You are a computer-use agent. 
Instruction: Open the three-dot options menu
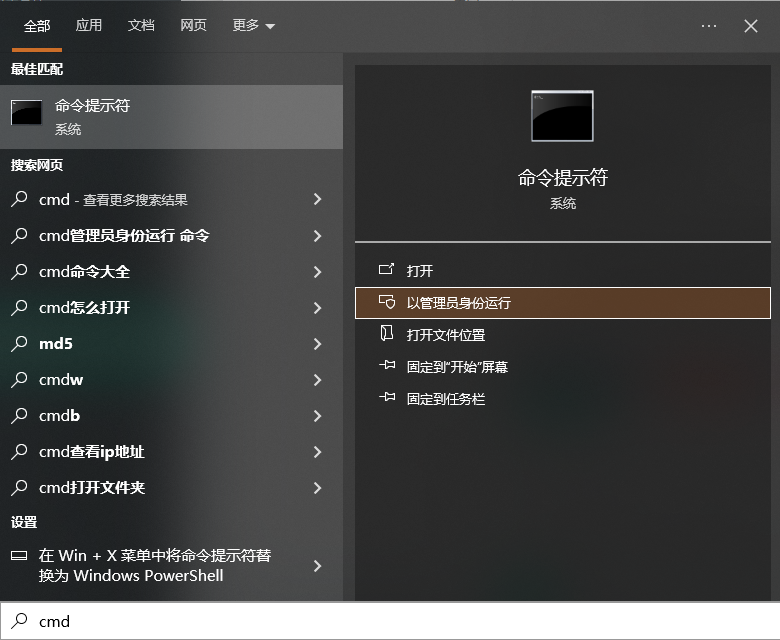pyautogui.click(x=708, y=26)
